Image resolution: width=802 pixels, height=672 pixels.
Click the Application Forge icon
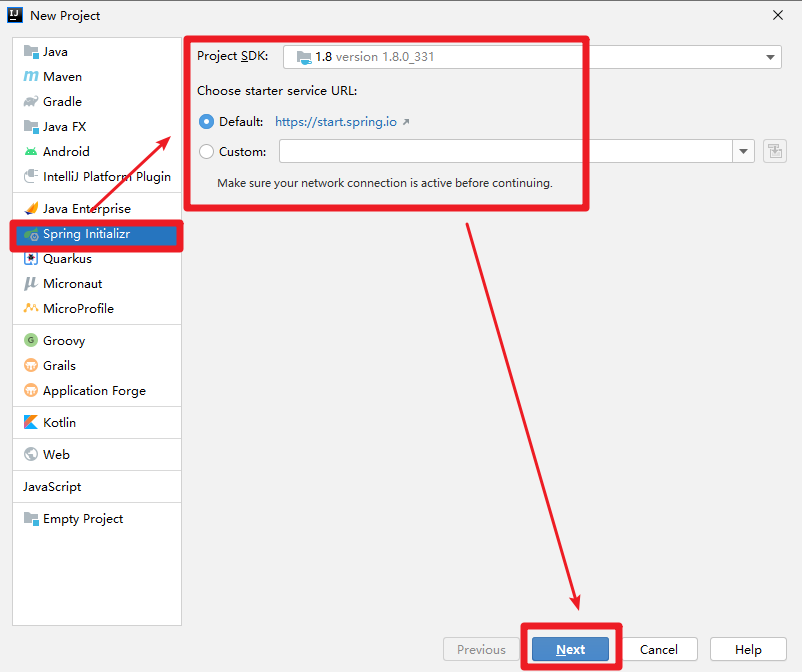(x=31, y=390)
